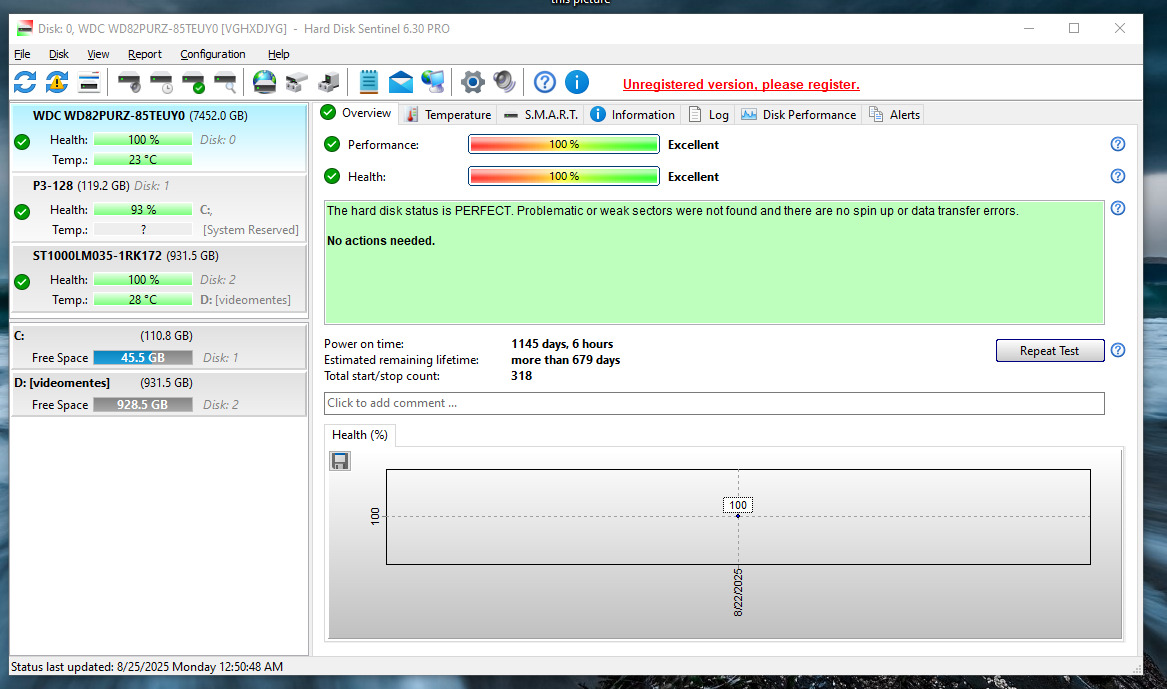The image size is (1167, 689).
Task: Click the 28 °C temperature value of ST1000LM035
Action: click(x=143, y=300)
